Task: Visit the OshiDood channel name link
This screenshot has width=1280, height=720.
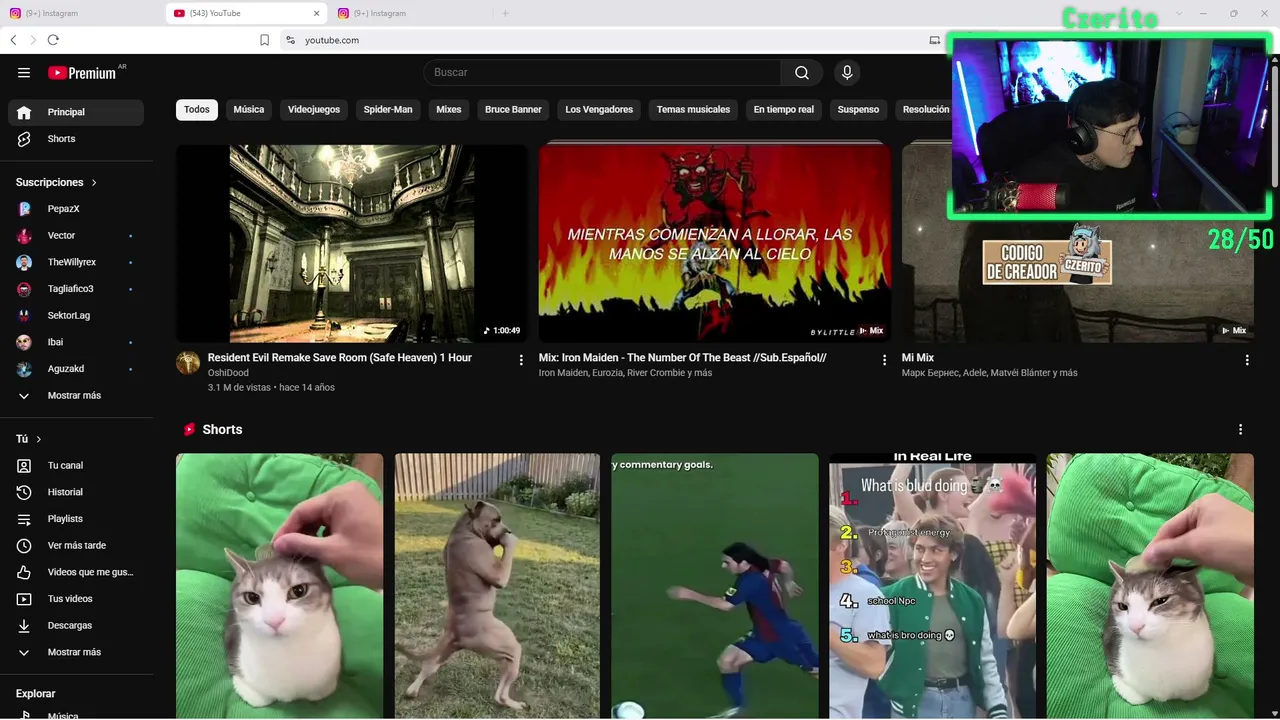Action: click(x=228, y=373)
